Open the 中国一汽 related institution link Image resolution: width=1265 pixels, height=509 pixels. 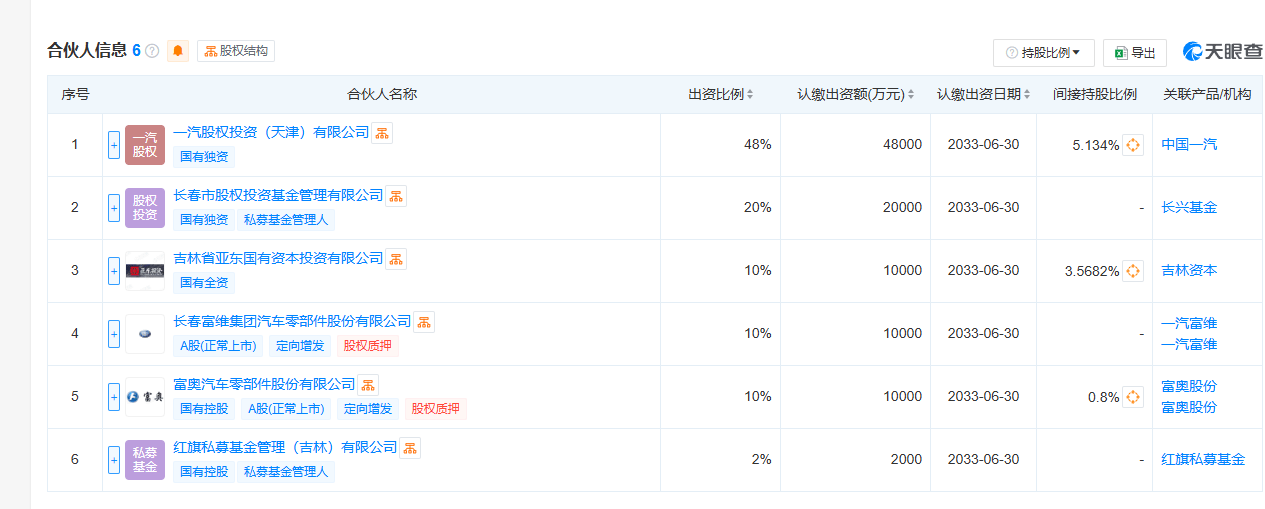(x=1189, y=145)
